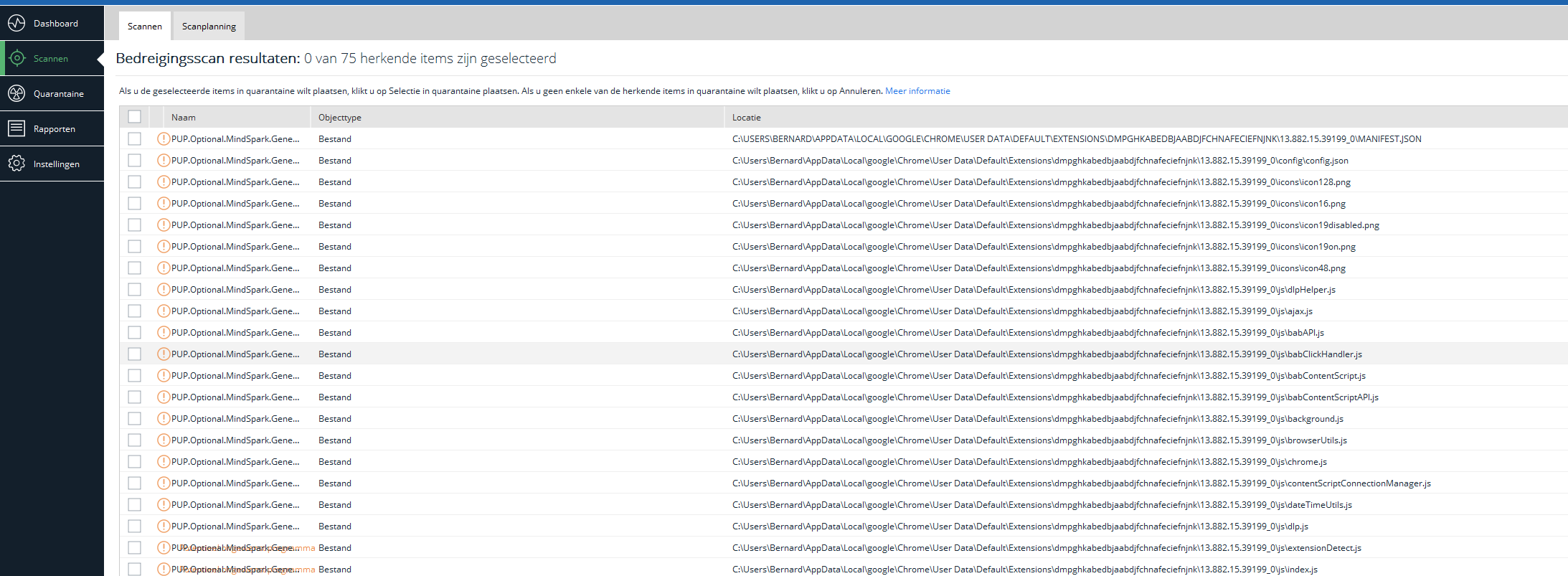Screen dimensions: 1568x576
Task: Tick the checkbox for the chrome.js row
Action: coord(135,462)
